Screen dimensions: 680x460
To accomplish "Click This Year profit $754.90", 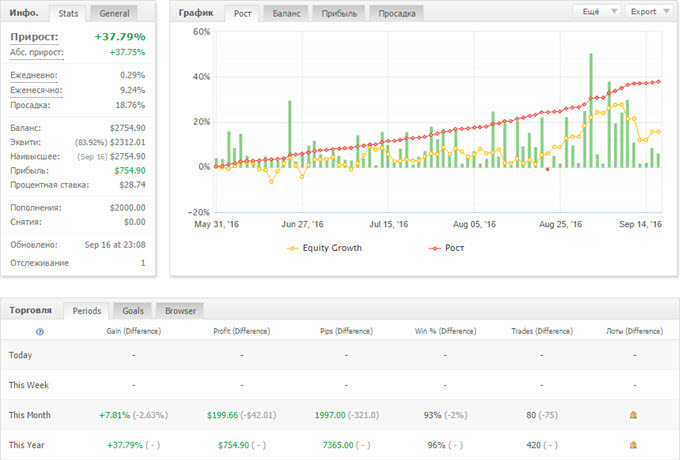I will (x=233, y=445).
